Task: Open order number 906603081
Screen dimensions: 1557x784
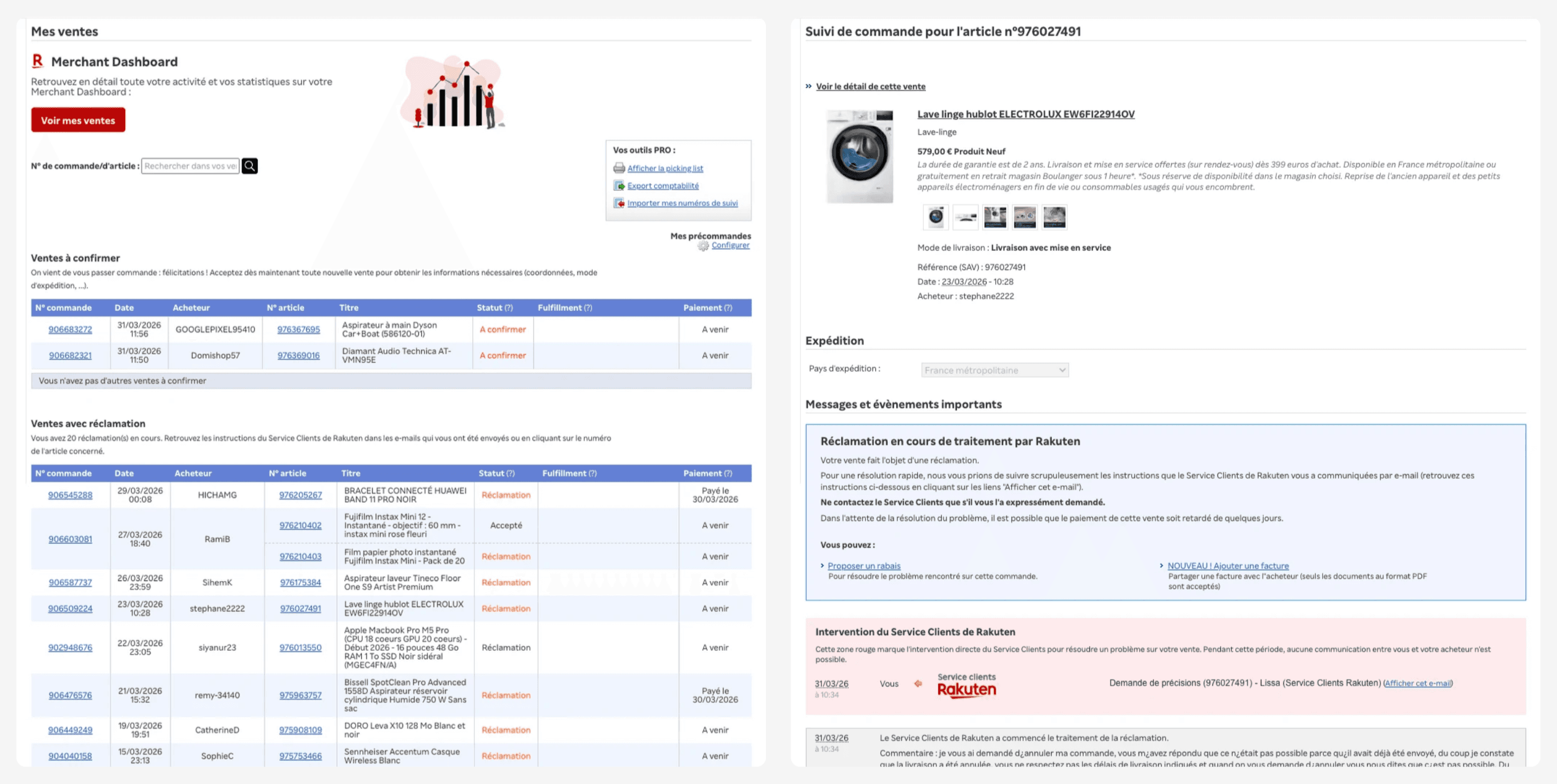Action: point(70,539)
